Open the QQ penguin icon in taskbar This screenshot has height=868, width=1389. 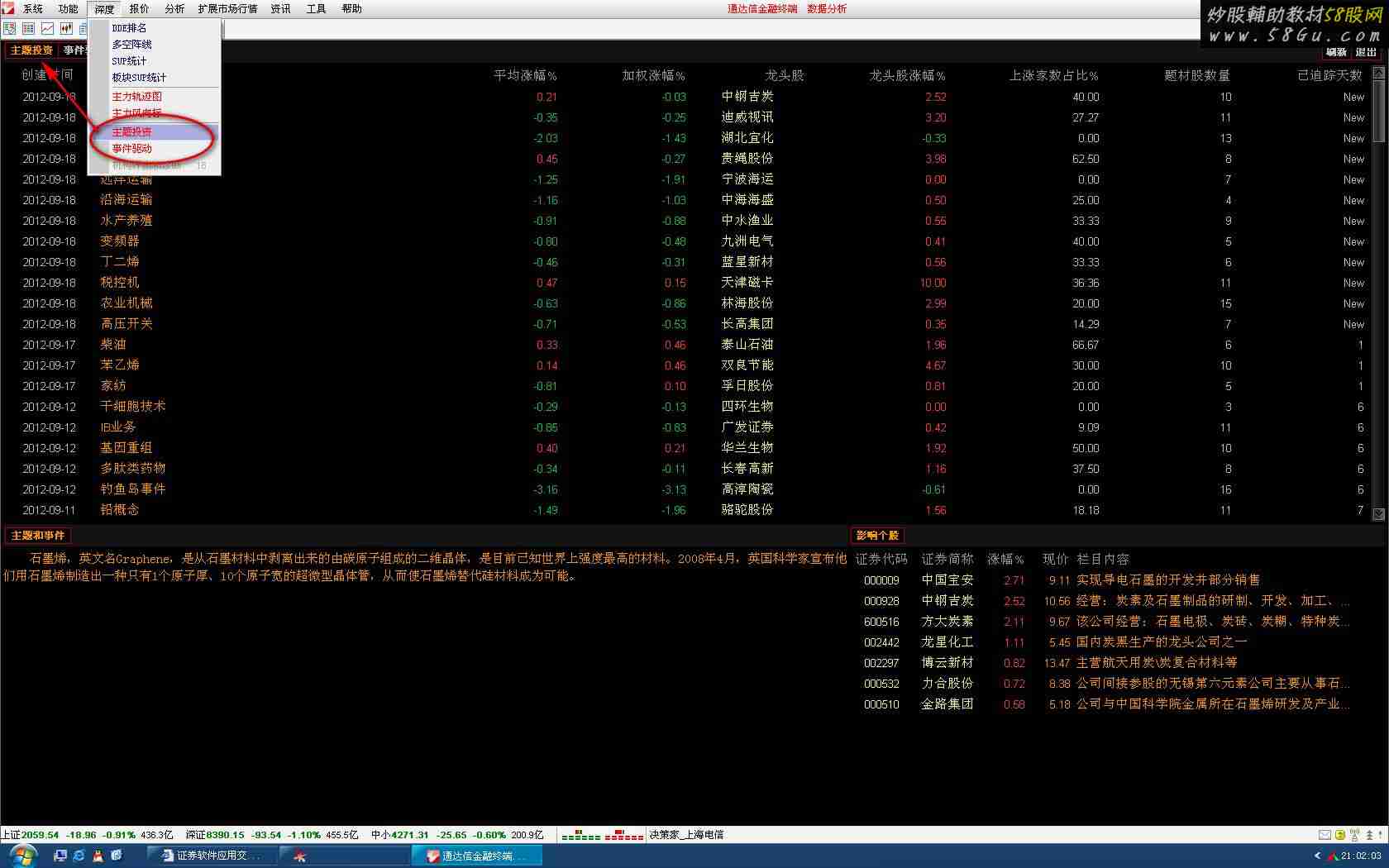pyautogui.click(x=98, y=856)
